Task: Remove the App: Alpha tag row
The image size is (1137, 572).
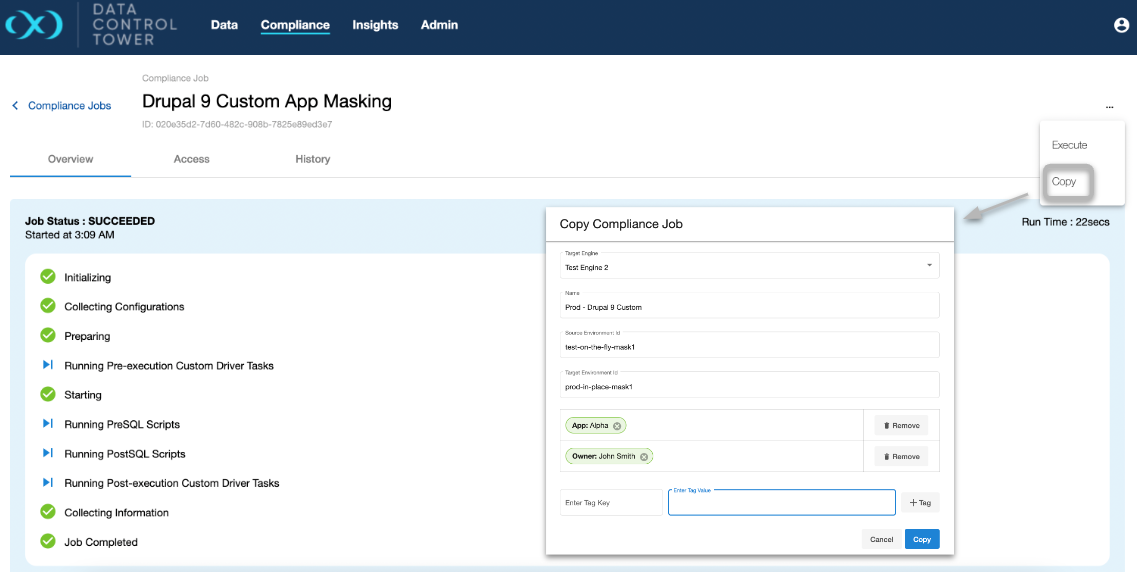Action: click(x=901, y=426)
